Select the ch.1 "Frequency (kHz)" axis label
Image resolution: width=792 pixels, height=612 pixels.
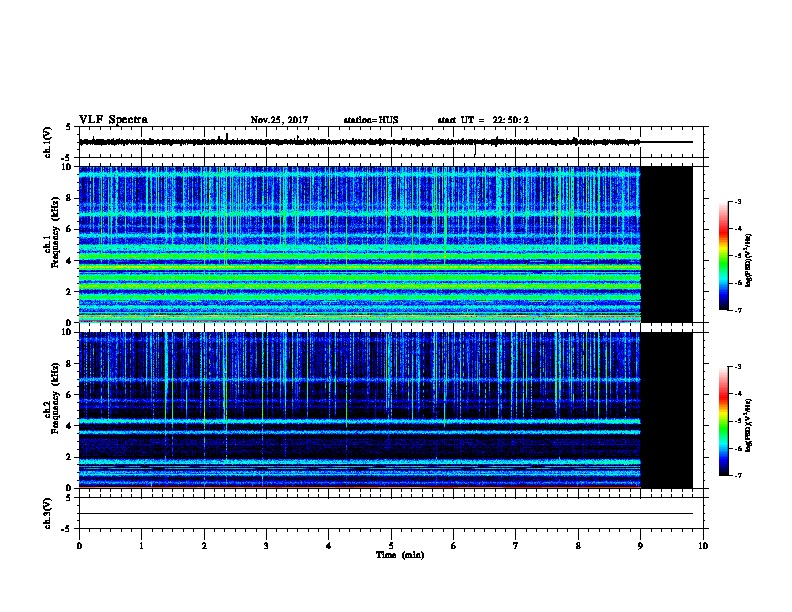pos(55,232)
